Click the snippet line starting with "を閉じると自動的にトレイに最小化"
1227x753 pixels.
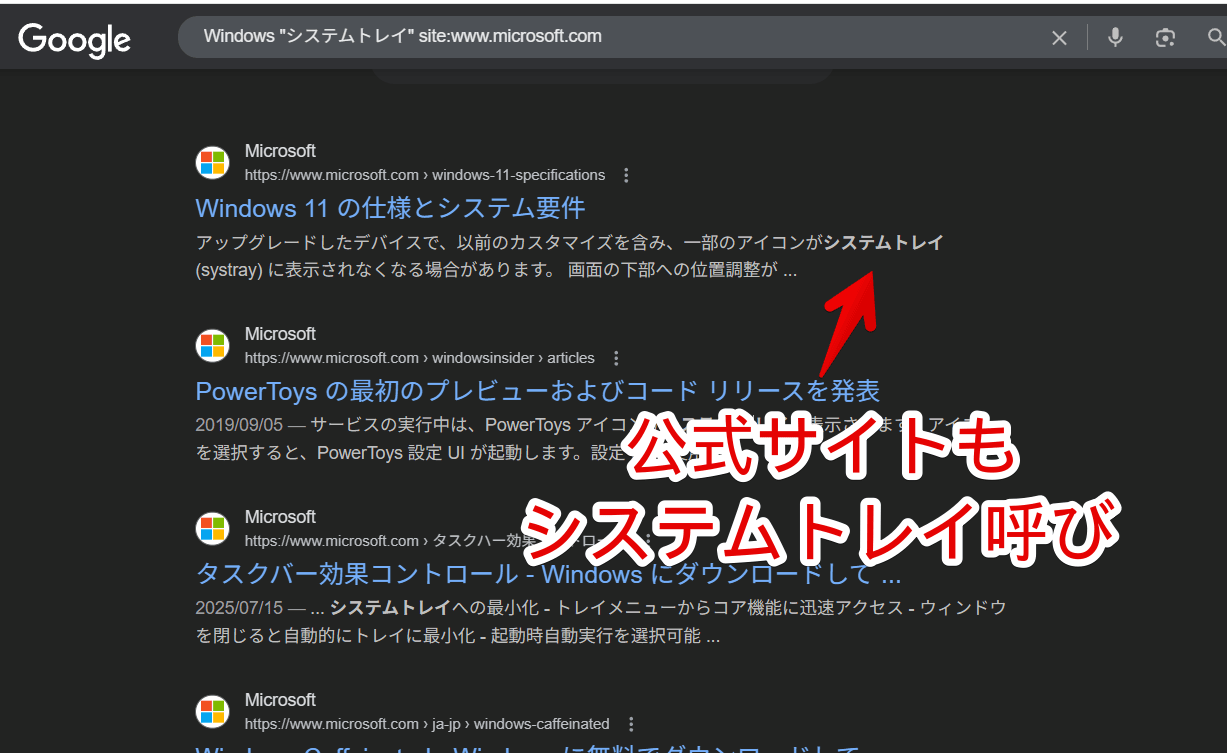pyautogui.click(x=458, y=636)
